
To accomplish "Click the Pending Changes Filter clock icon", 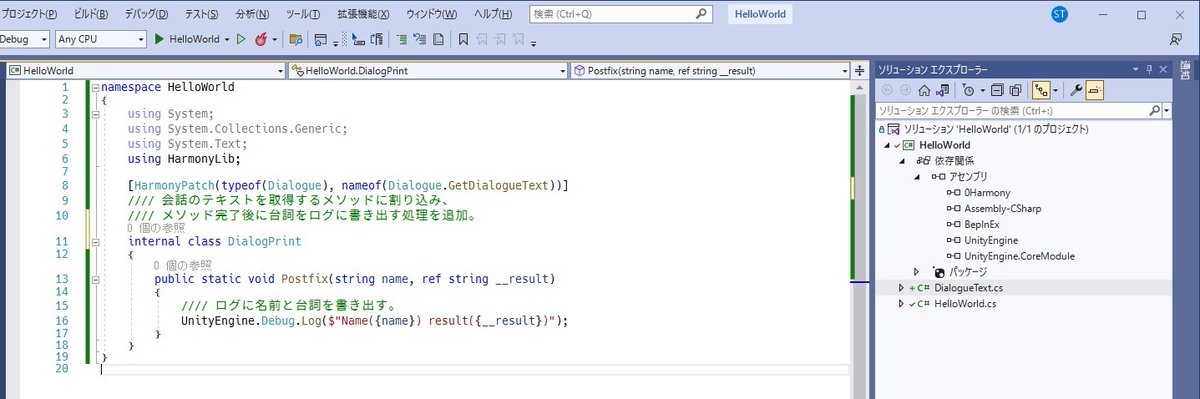I will point(967,90).
